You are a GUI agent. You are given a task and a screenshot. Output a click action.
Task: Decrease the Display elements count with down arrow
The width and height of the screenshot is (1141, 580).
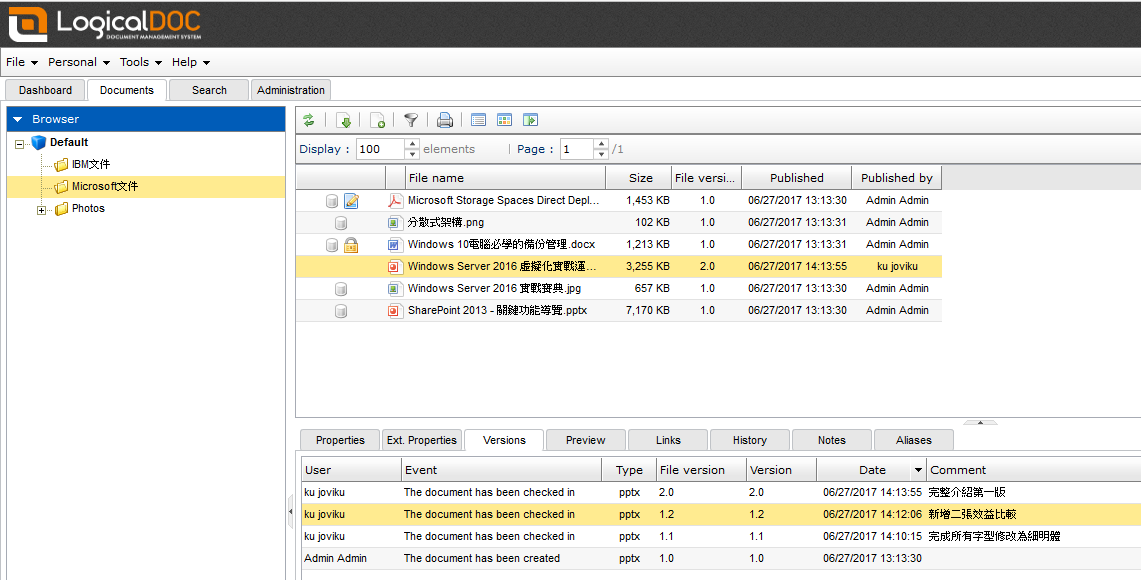(x=412, y=154)
